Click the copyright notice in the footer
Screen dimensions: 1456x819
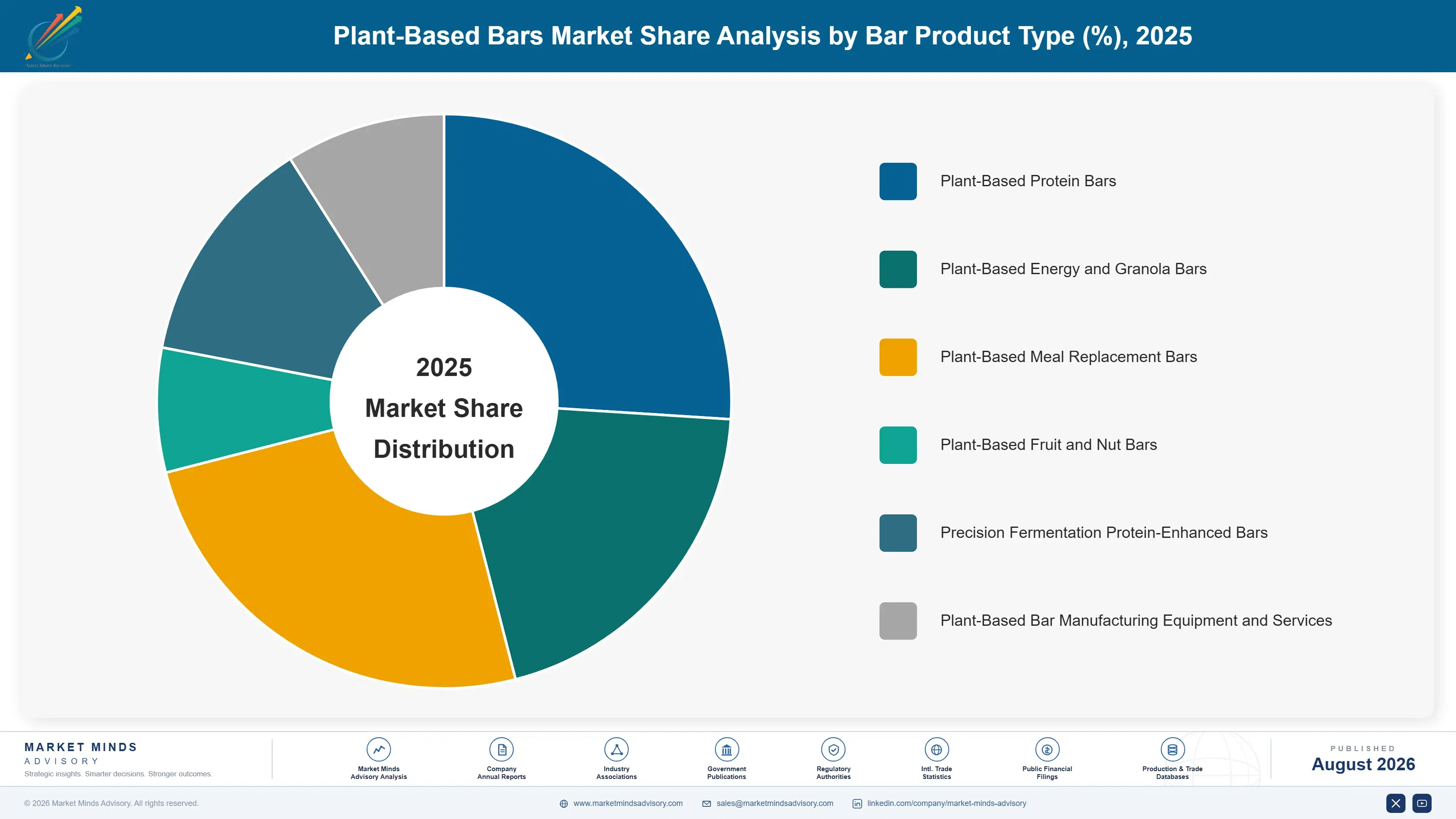point(111,803)
